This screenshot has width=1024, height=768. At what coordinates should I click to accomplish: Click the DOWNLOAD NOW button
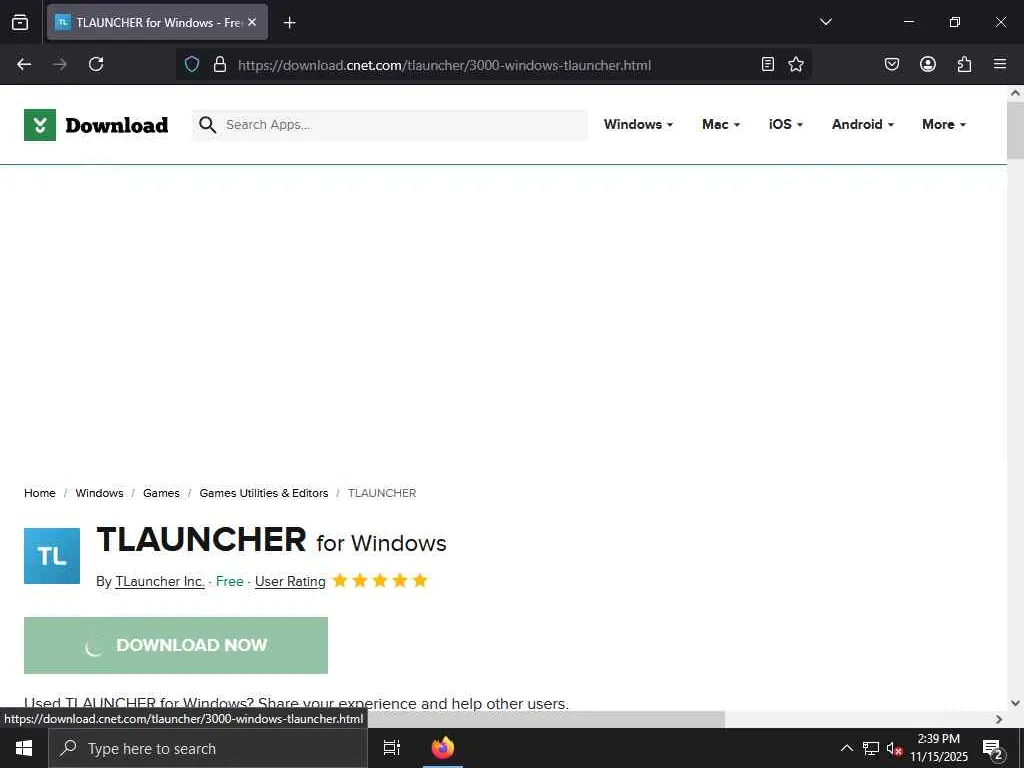(x=176, y=645)
